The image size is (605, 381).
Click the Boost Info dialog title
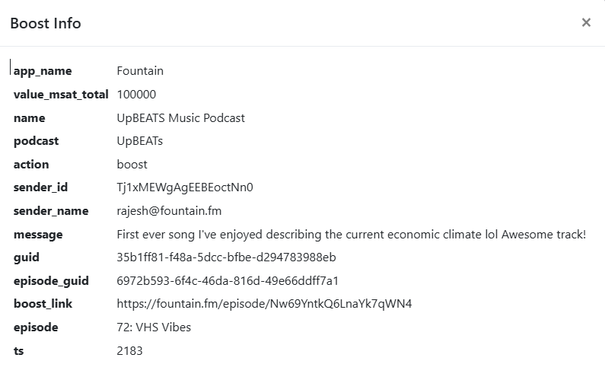tap(46, 24)
